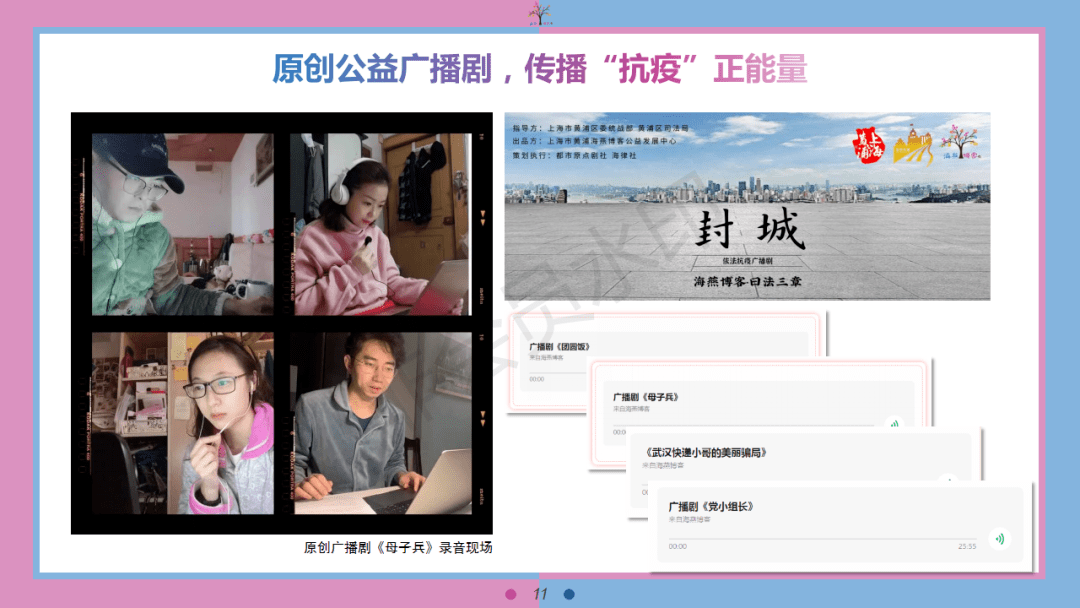
Task: Click the 海燕博客 tree logo on banner
Action: [961, 142]
